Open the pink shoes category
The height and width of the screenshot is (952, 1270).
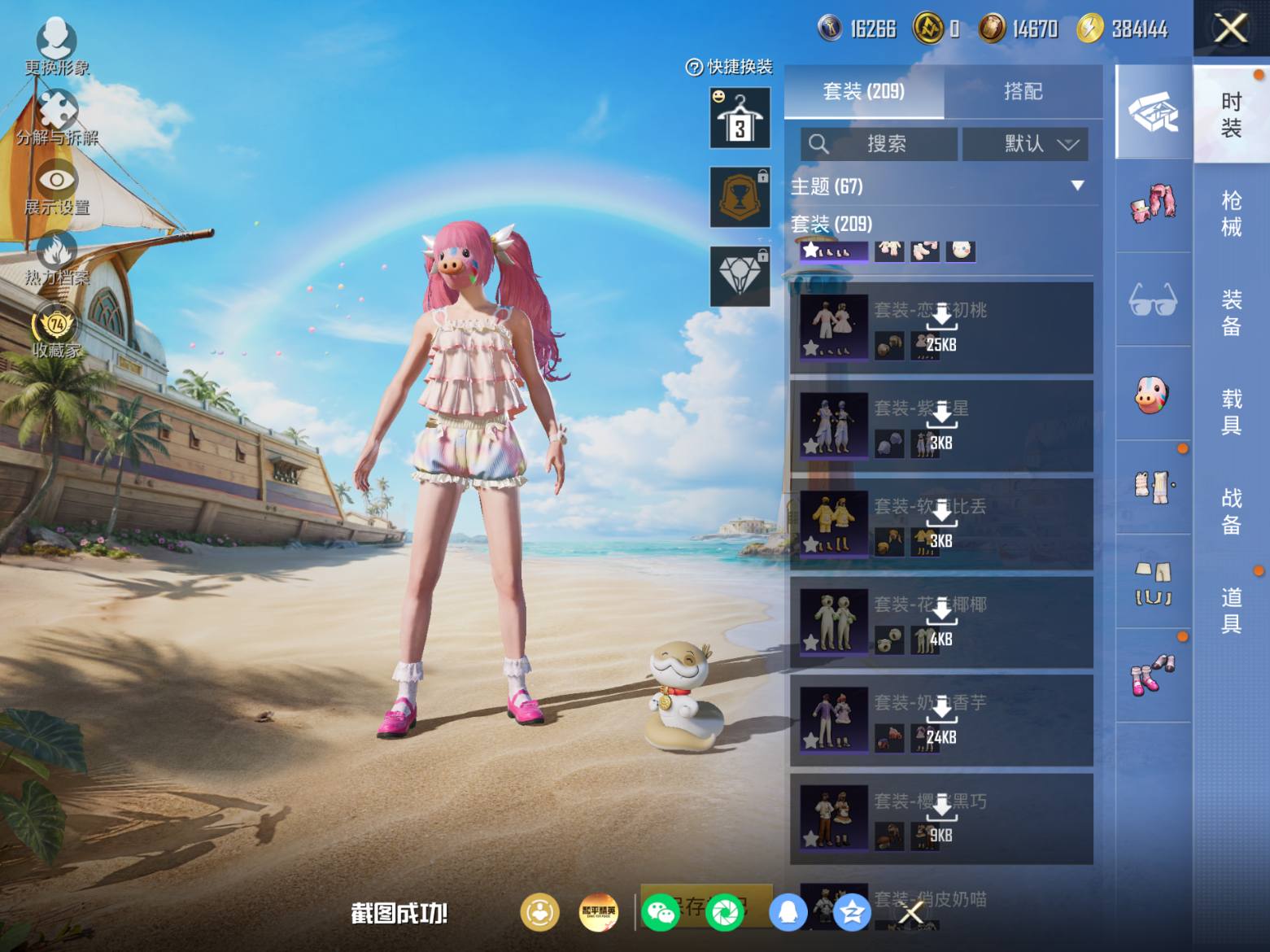click(x=1153, y=675)
